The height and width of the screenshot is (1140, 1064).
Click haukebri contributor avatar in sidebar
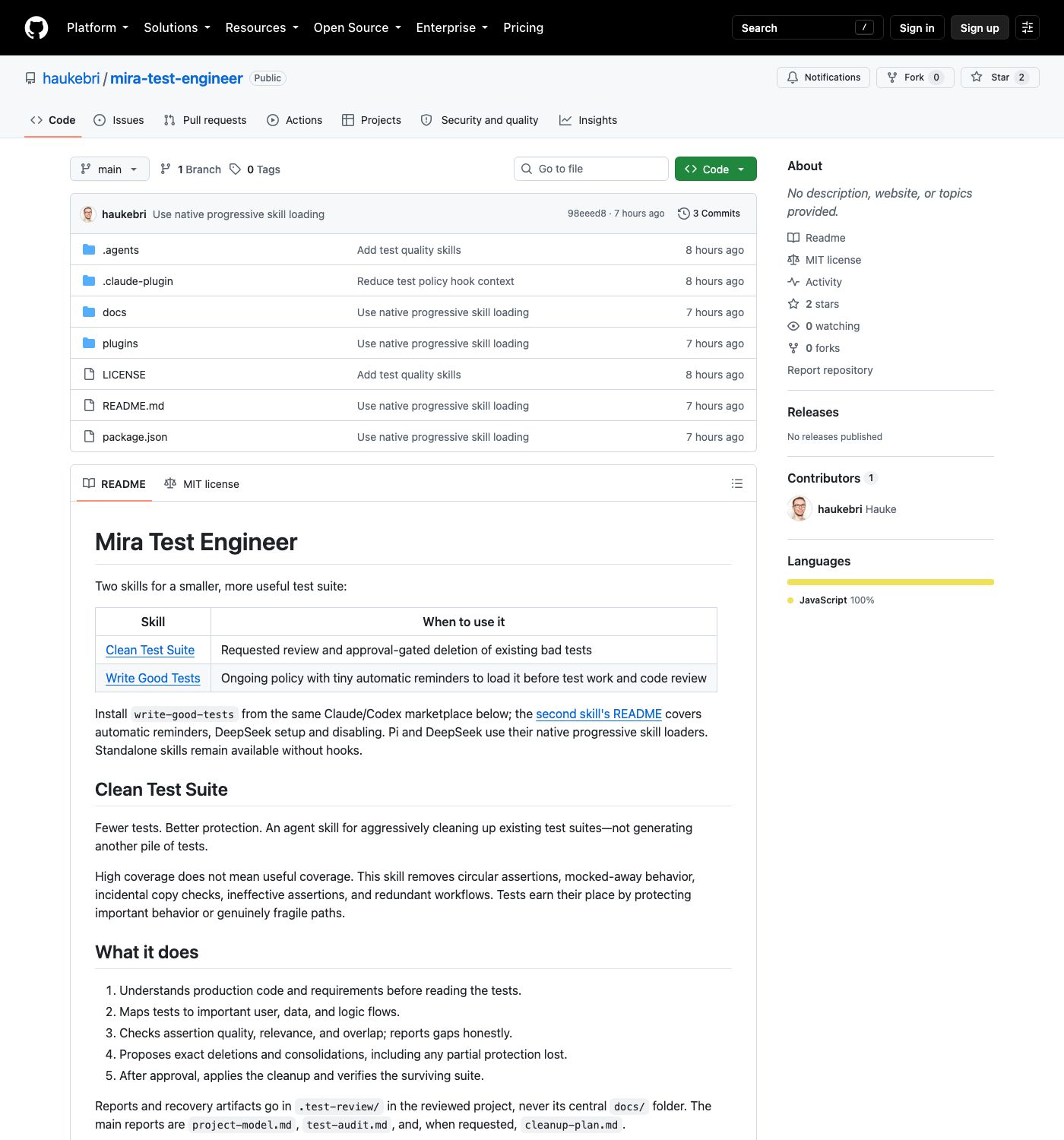tap(800, 509)
